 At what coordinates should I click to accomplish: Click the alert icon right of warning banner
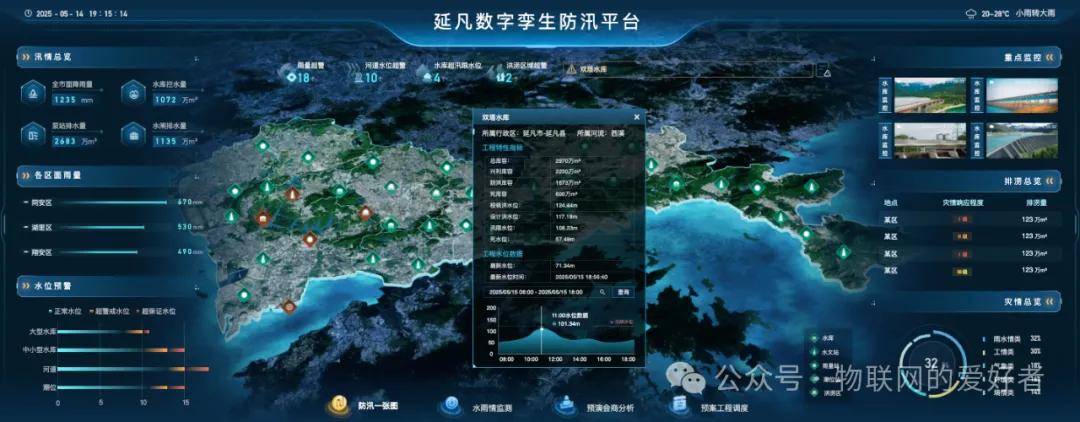tap(824, 70)
